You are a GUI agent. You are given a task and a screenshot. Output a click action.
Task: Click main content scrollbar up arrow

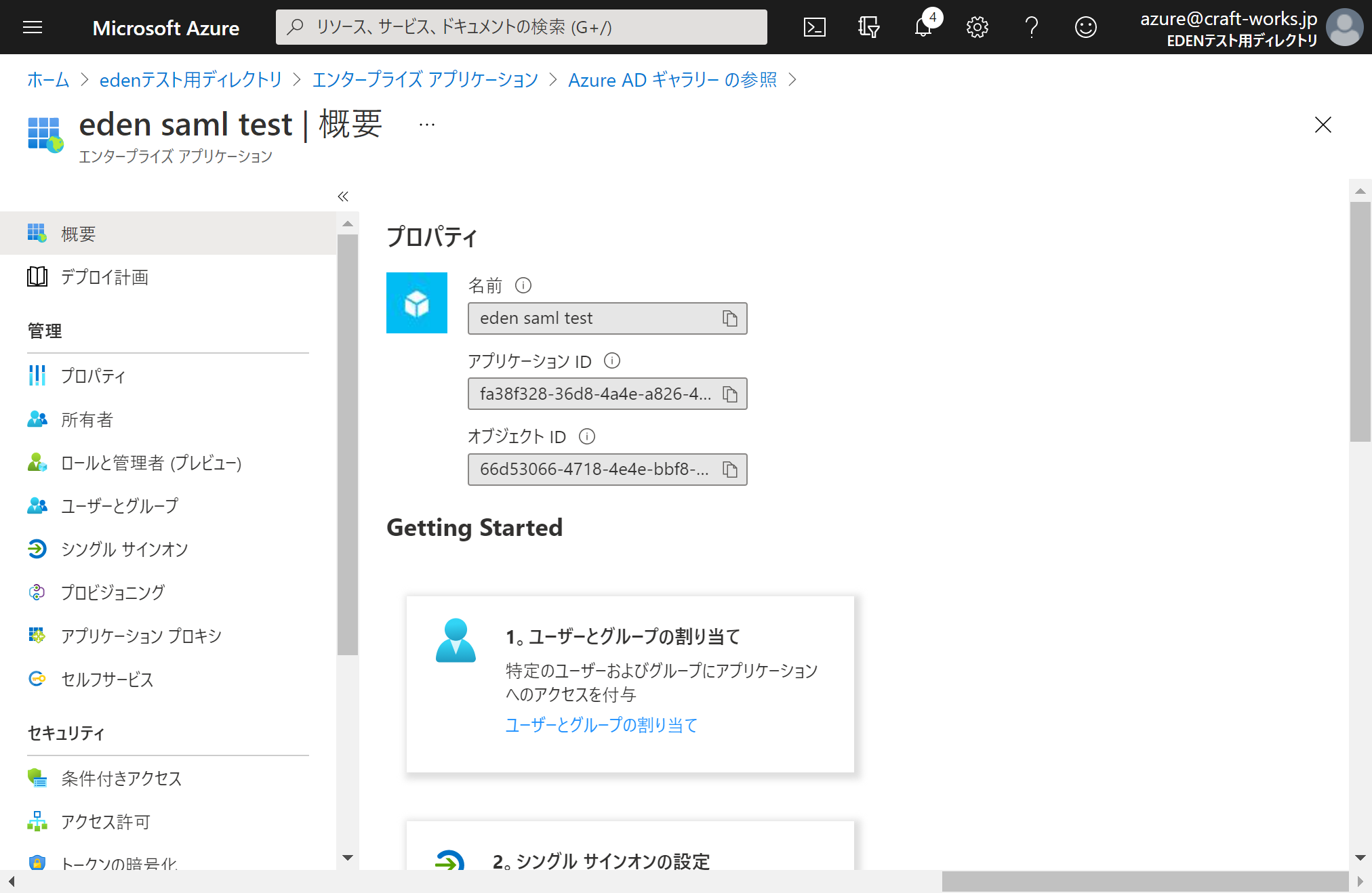1360,191
